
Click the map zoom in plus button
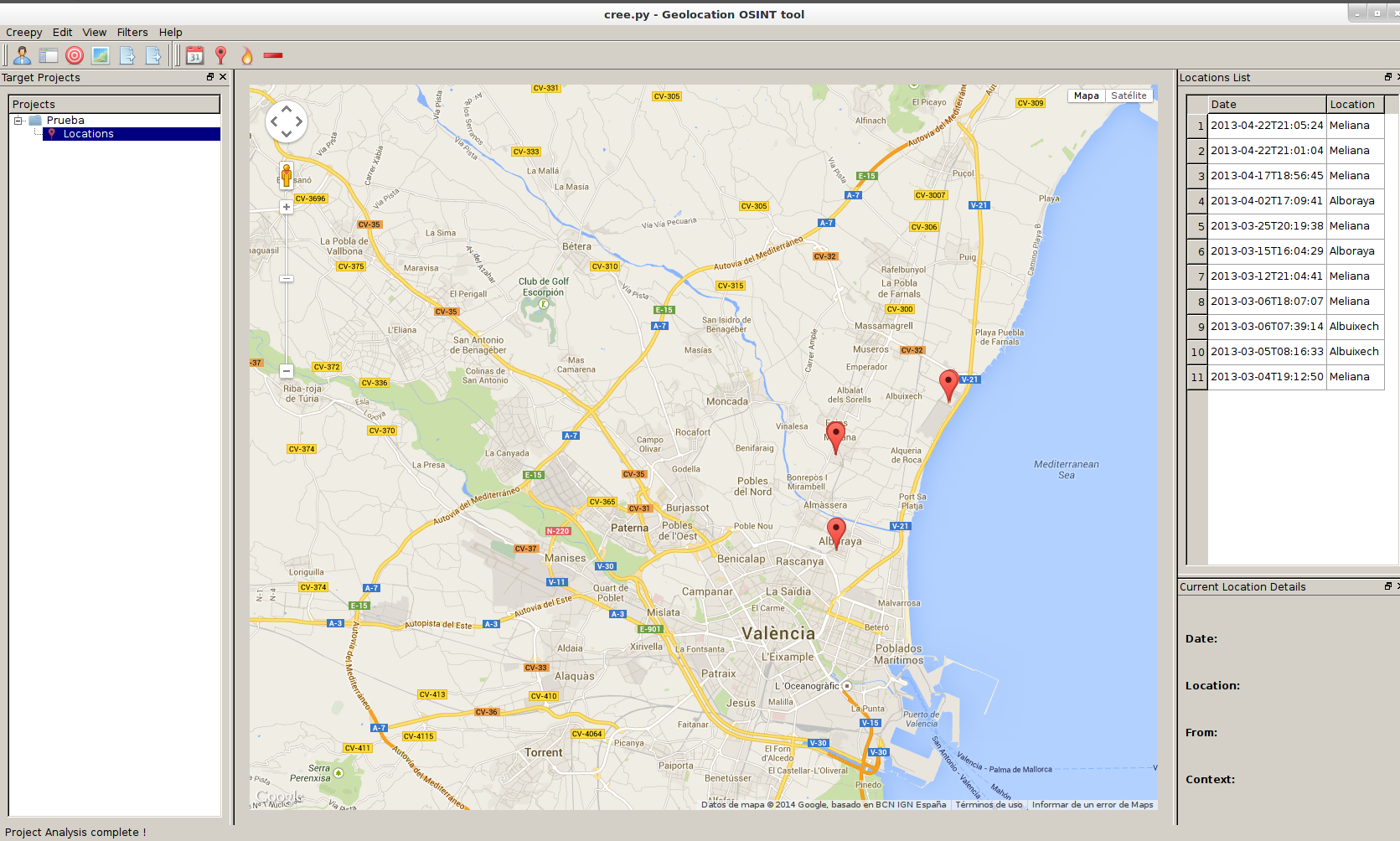tap(287, 207)
